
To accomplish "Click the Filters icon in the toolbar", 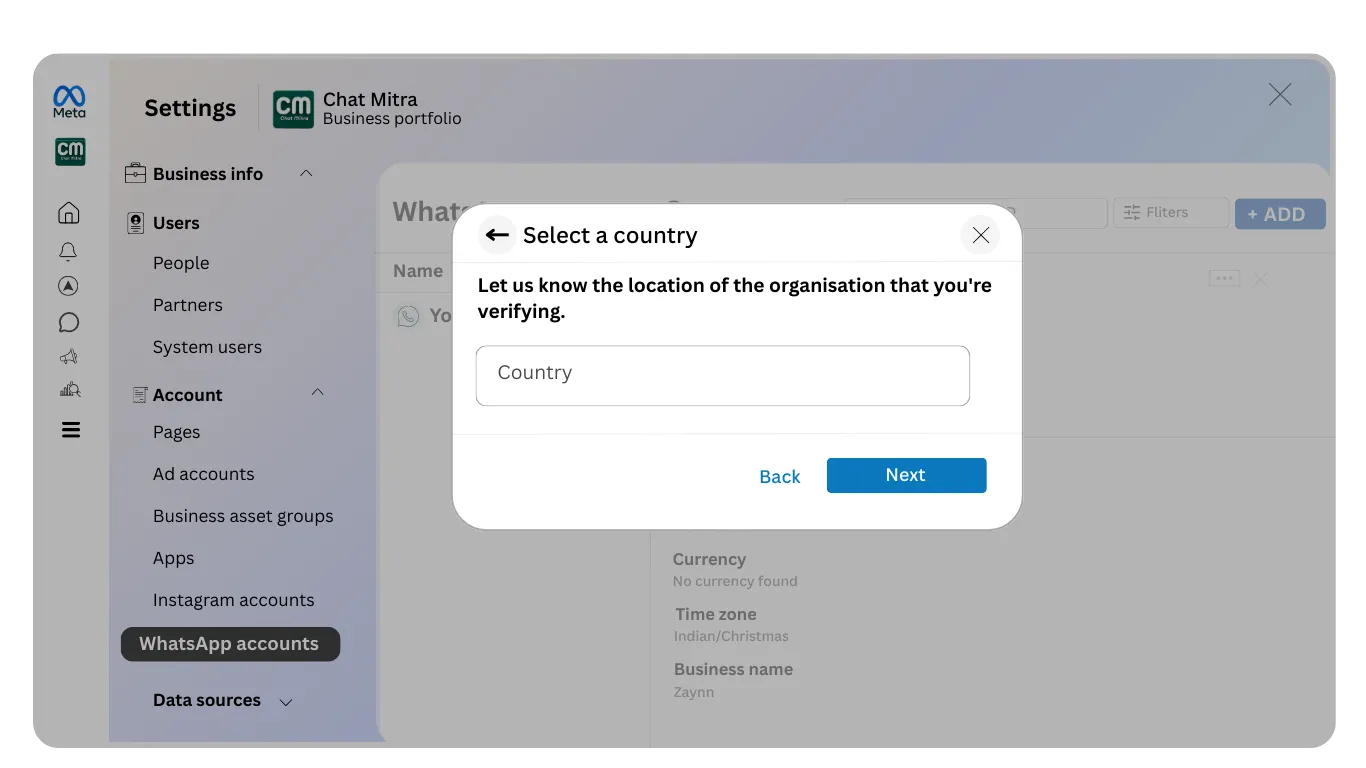I will pyautogui.click(x=1131, y=212).
